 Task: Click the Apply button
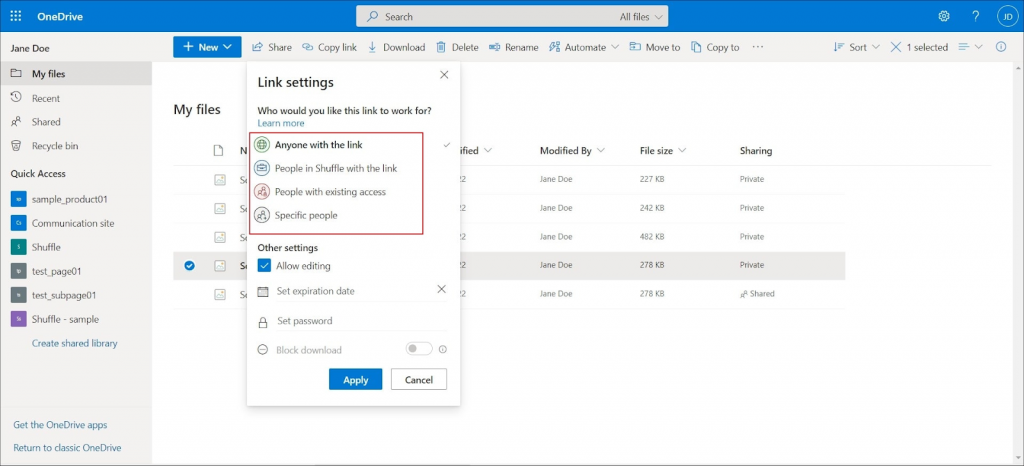click(x=355, y=380)
